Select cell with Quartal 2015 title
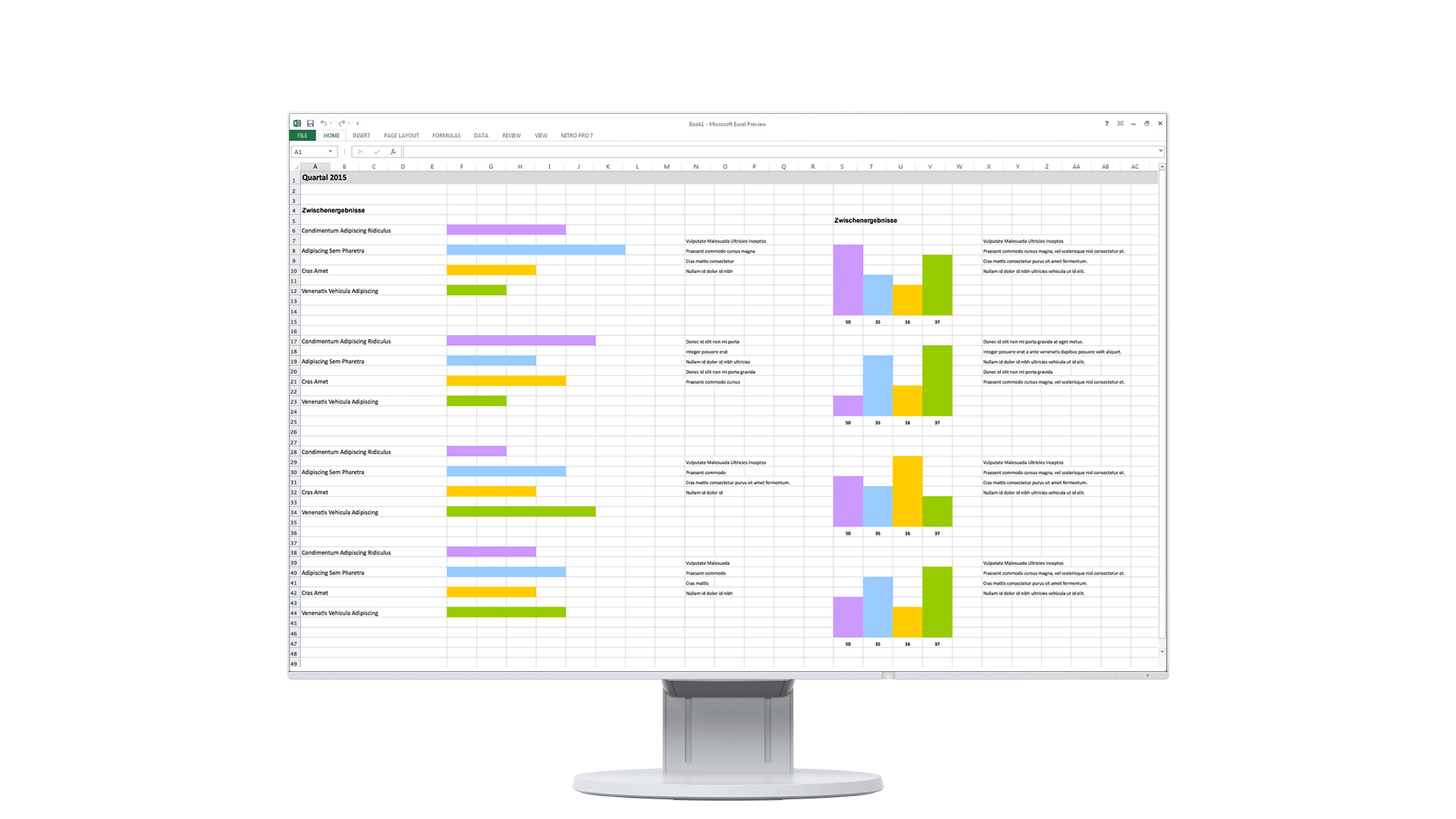This screenshot has height=819, width=1456. click(x=325, y=177)
